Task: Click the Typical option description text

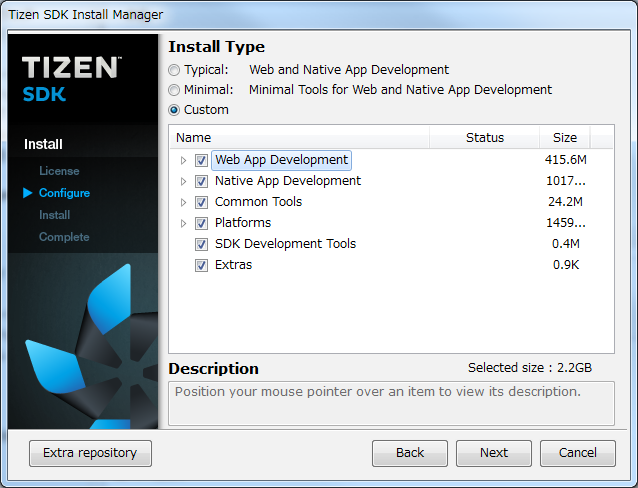Action: click(349, 70)
